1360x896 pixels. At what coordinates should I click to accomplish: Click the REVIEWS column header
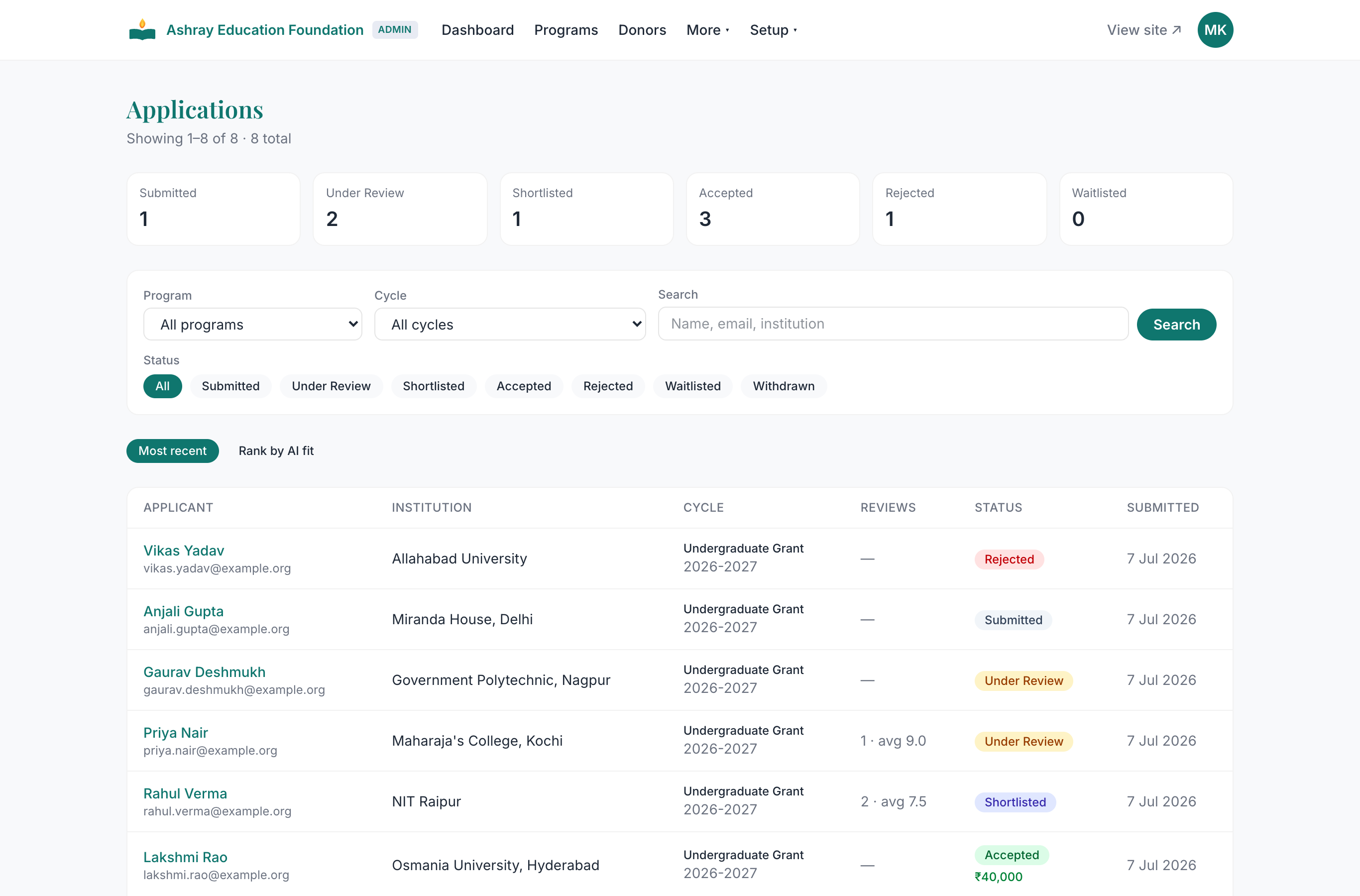point(888,507)
